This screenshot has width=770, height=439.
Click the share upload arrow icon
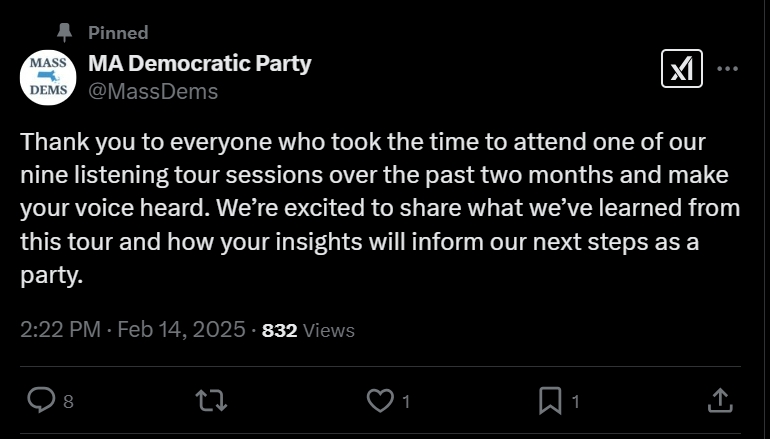[720, 401]
